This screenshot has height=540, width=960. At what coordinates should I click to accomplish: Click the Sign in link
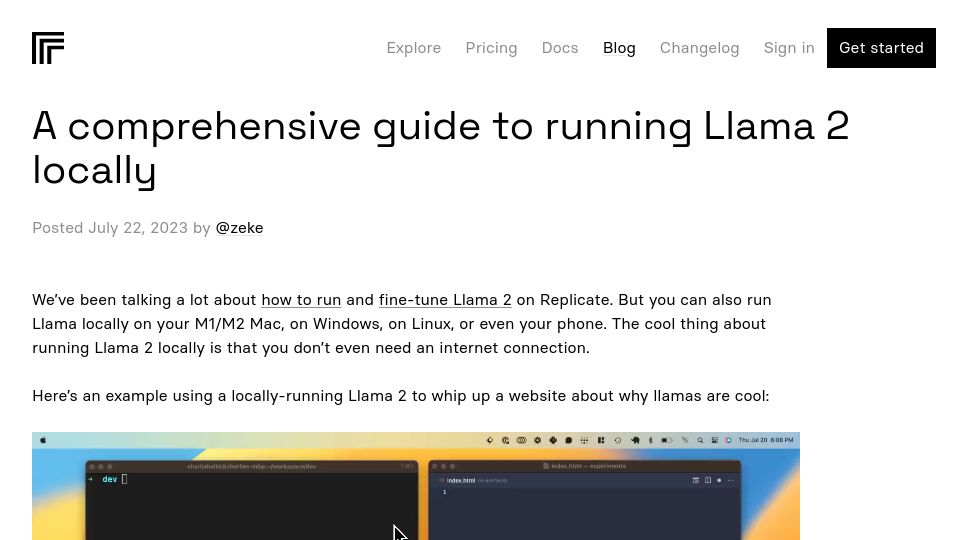(x=789, y=48)
